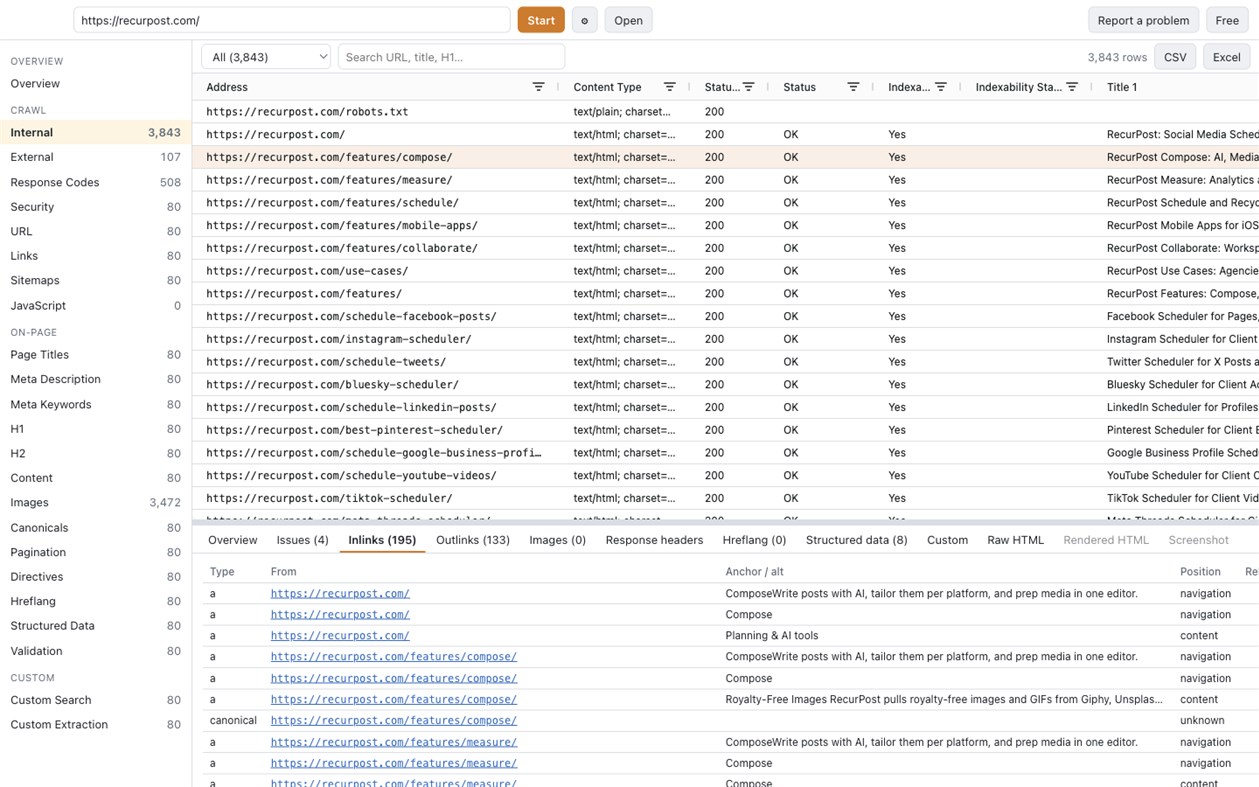This screenshot has width=1259, height=787.
Task: Click the Free plan button
Action: (x=1227, y=20)
